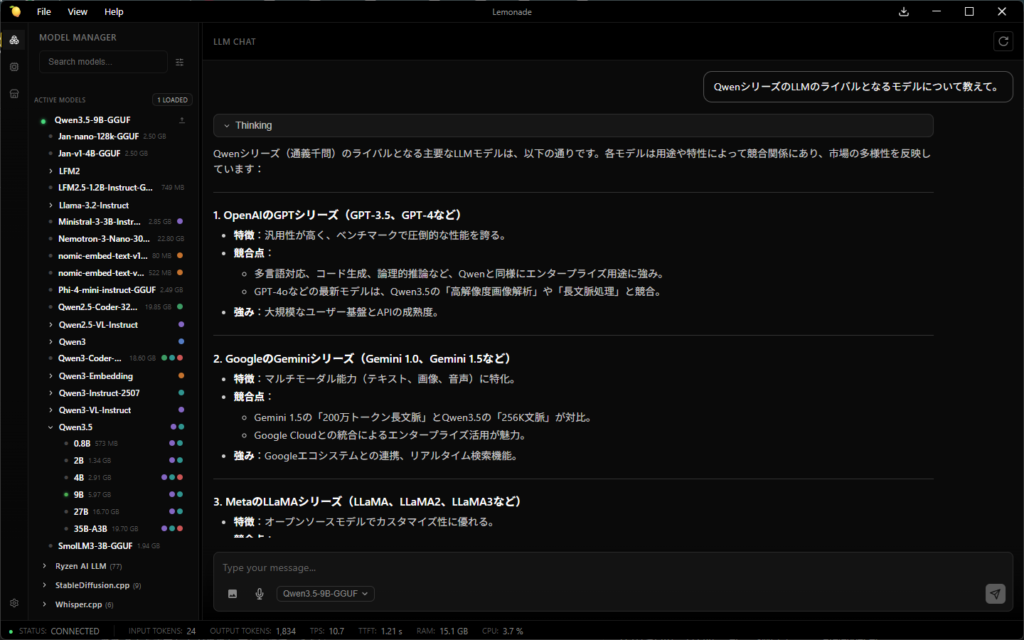
Task: Open the Qwen3.5-9B-GGUF model selector dropdown
Action: tap(326, 594)
